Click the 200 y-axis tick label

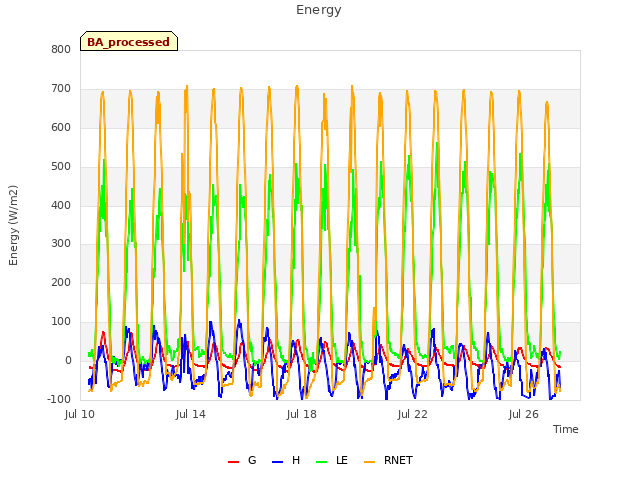click(61, 282)
